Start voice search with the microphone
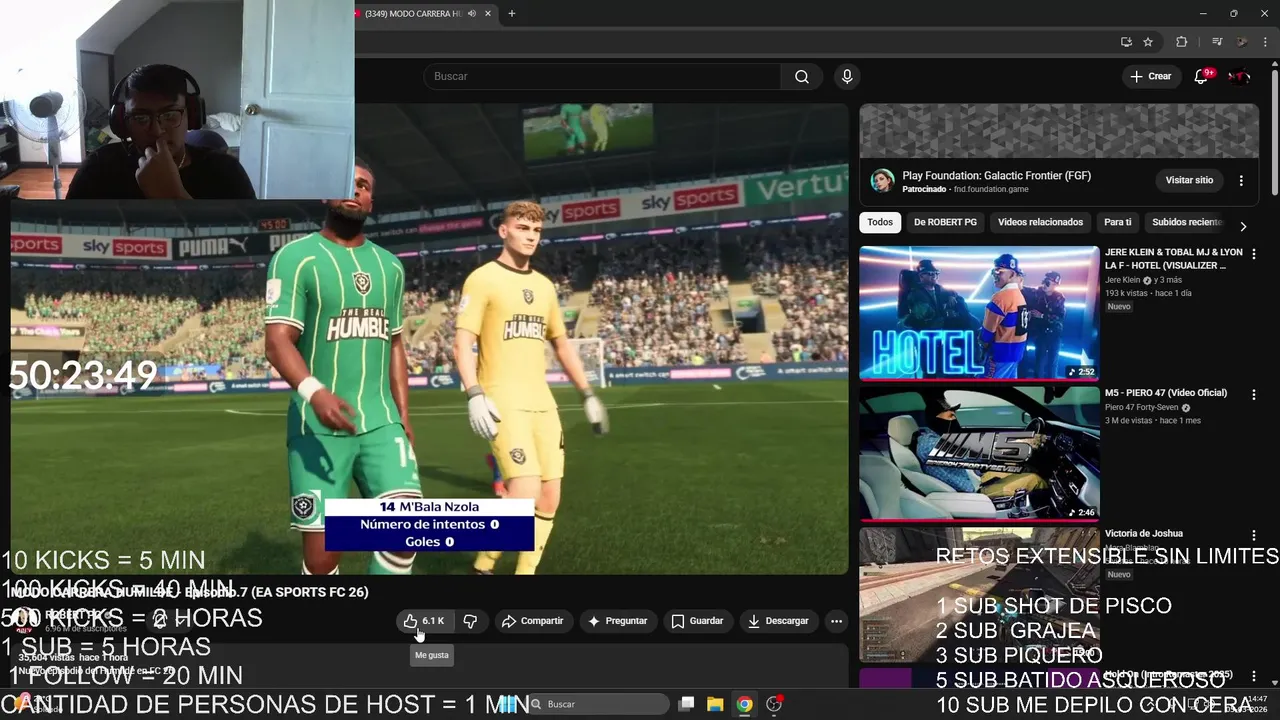1280x720 pixels. [x=847, y=76]
